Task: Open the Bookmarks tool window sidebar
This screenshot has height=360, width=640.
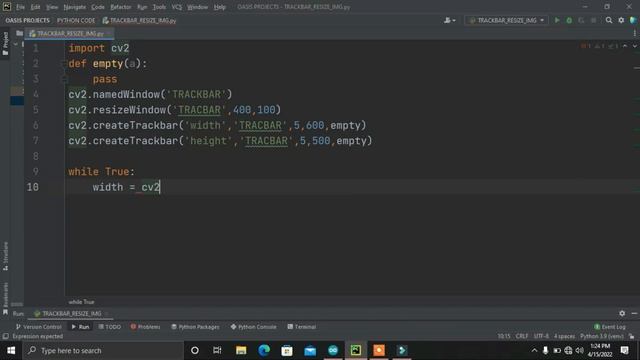Action: coord(5,298)
